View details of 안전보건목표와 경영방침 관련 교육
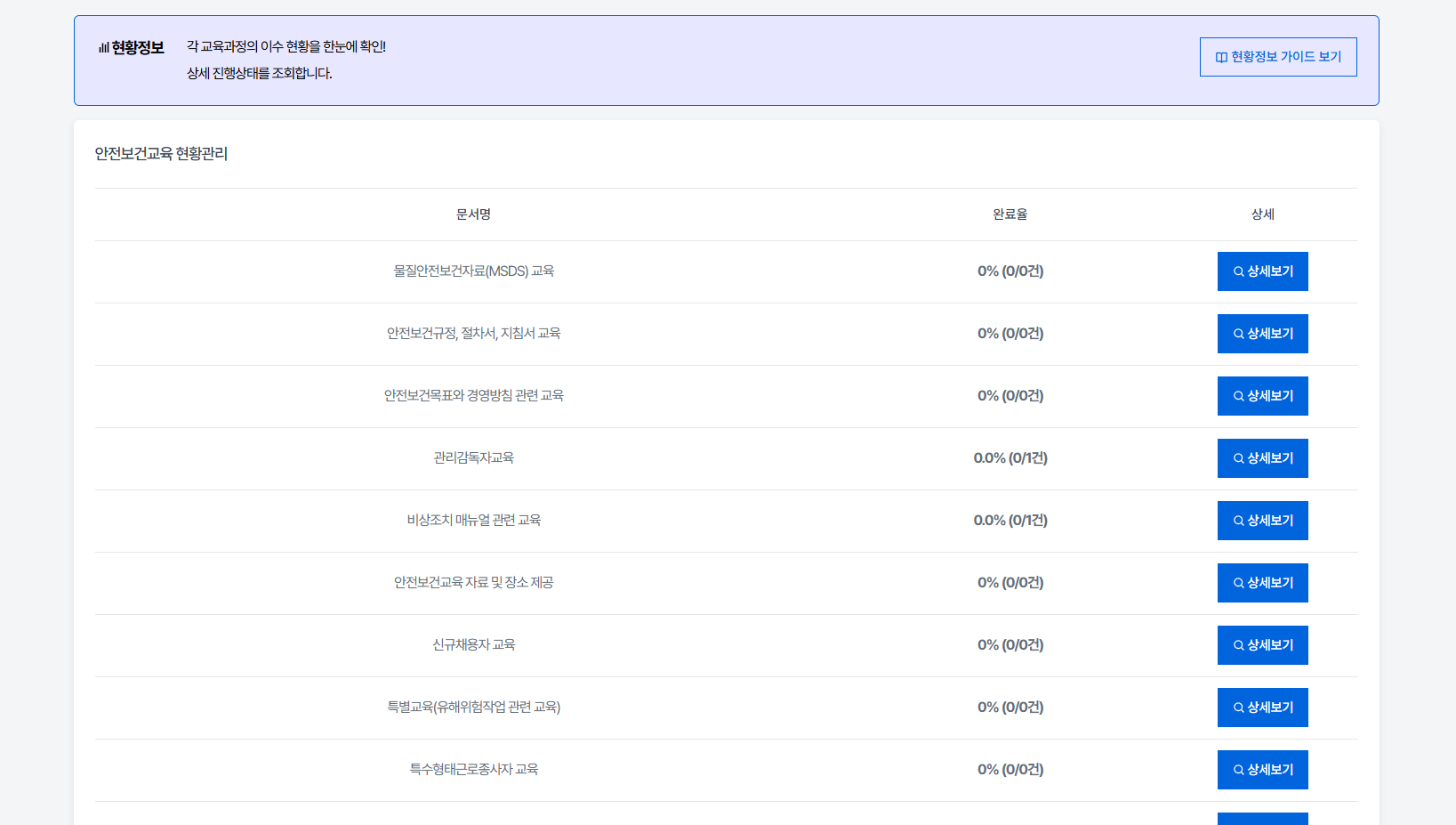1456x825 pixels. click(1262, 396)
